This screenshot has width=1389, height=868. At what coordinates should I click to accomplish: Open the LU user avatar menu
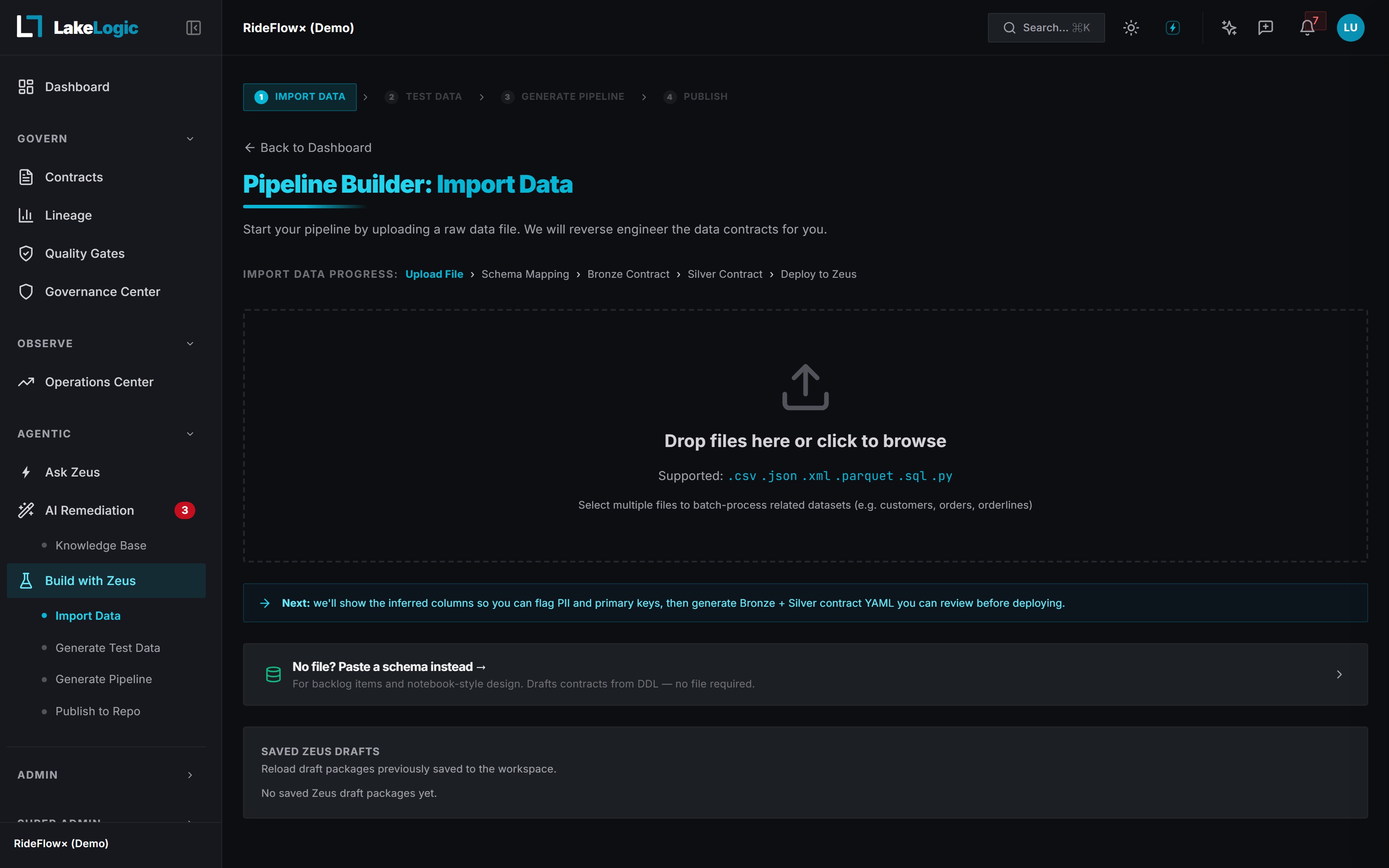pos(1350,27)
